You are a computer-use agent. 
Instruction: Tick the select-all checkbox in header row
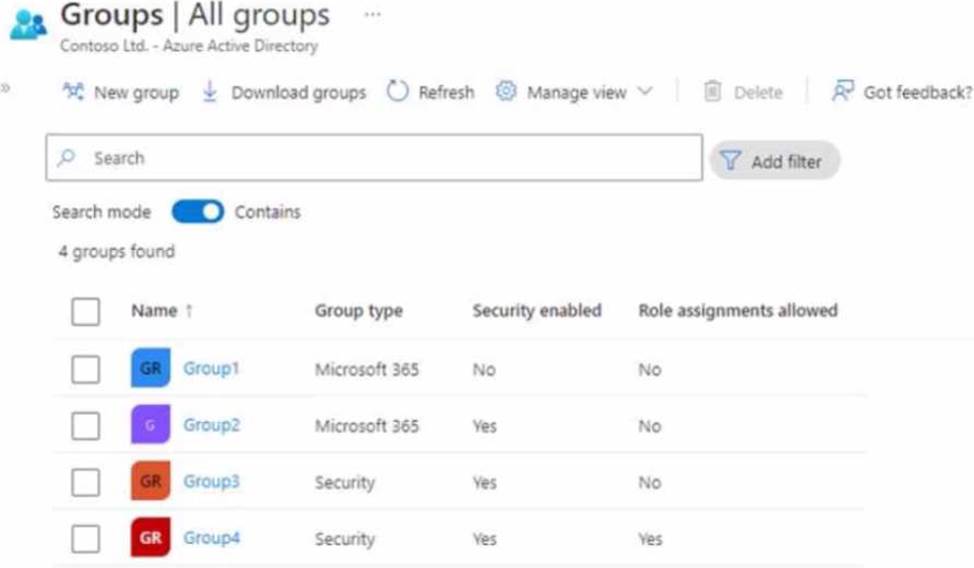click(x=86, y=311)
